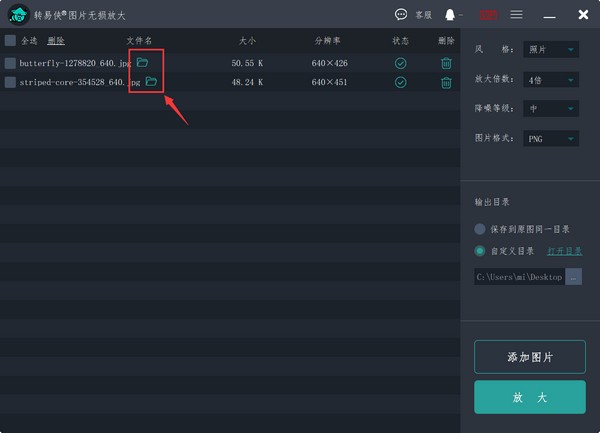600x433 pixels.
Task: Select 自定义目录 radio option
Action: click(480, 251)
